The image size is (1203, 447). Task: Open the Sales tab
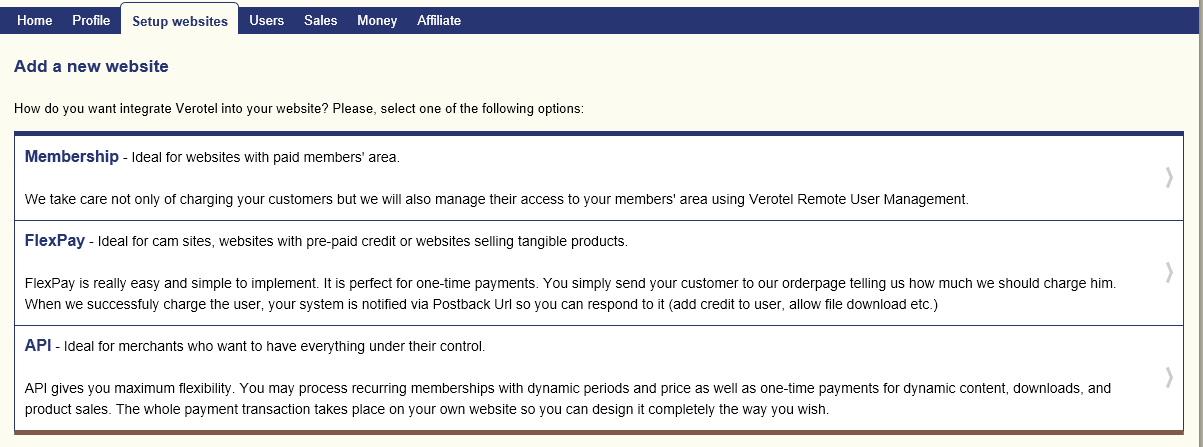click(x=321, y=20)
